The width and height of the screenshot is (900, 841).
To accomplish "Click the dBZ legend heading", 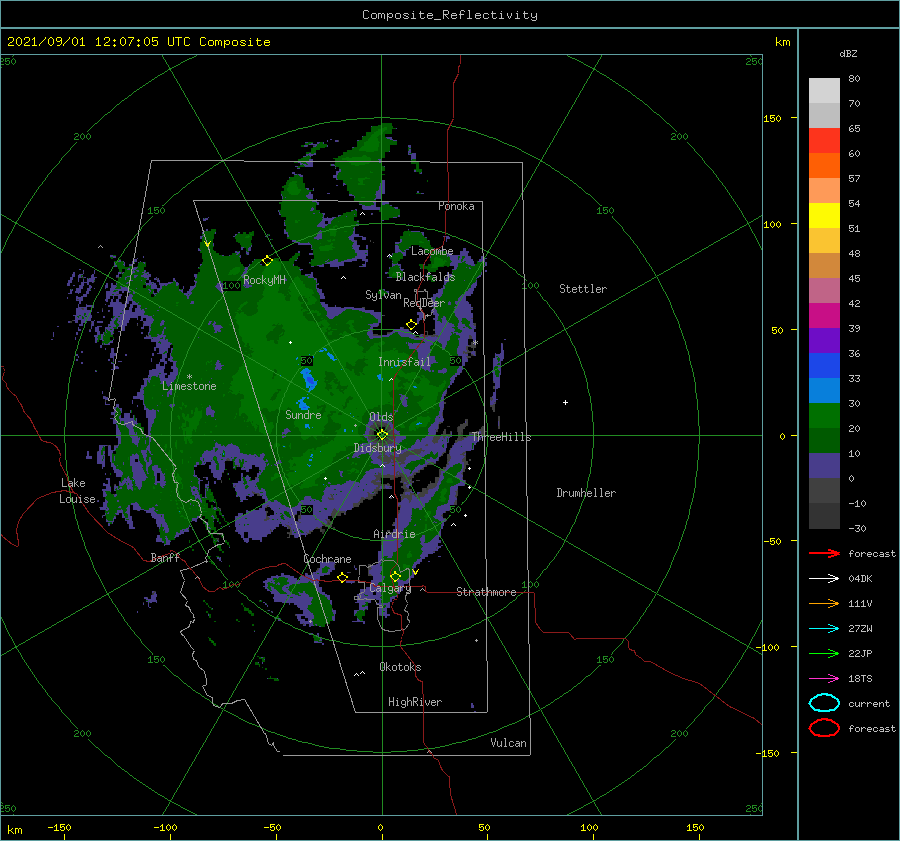I will (x=848, y=54).
